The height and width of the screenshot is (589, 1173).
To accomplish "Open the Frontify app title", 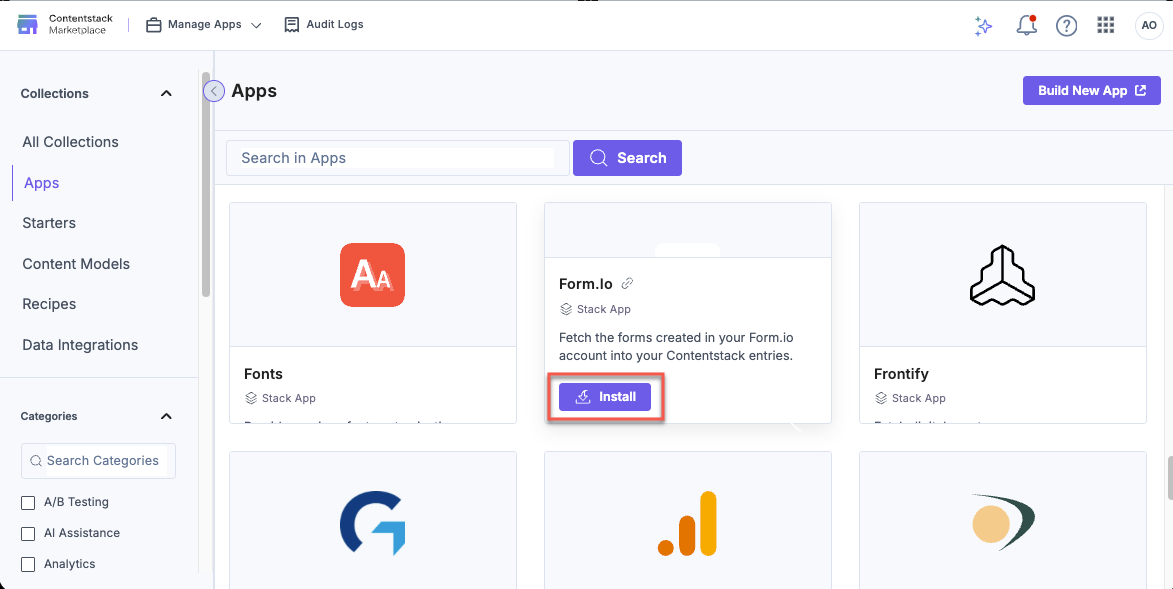I will 901,373.
